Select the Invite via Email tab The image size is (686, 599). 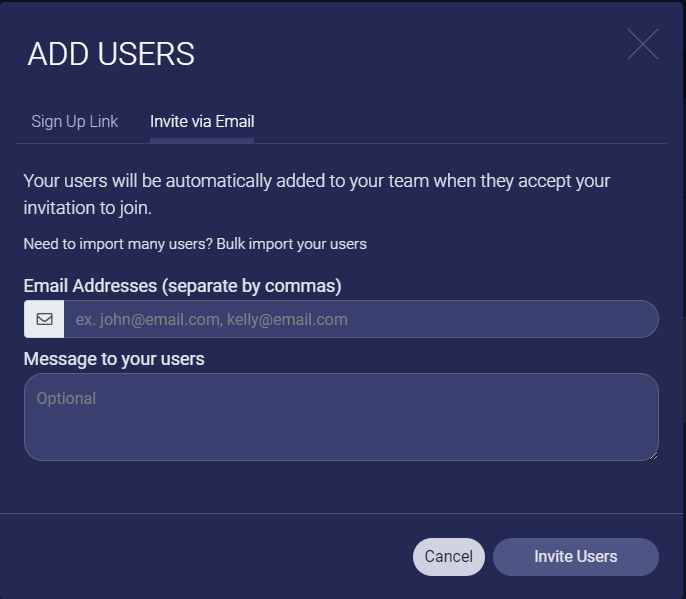pos(202,121)
